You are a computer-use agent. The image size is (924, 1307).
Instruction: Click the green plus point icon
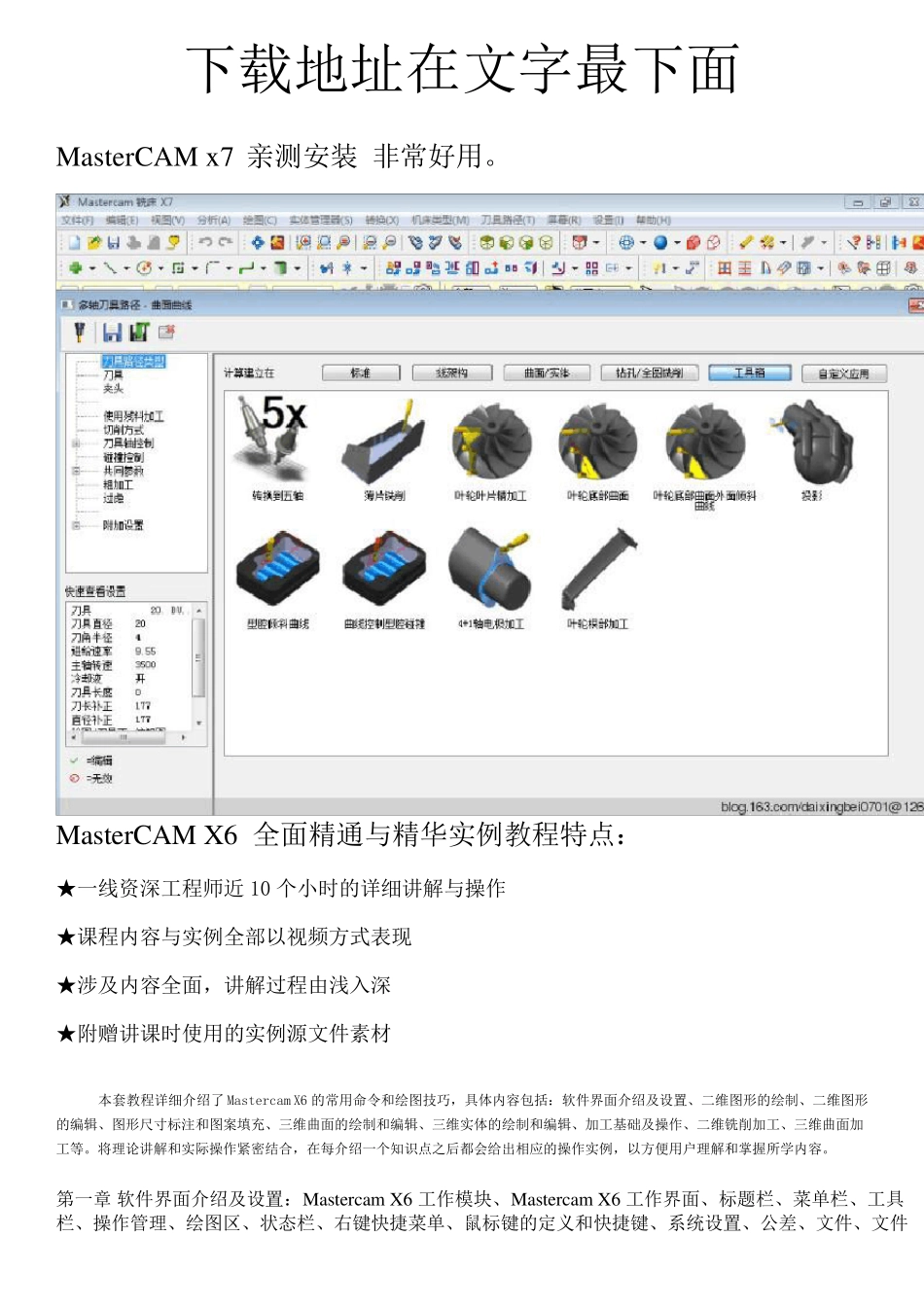point(75,267)
